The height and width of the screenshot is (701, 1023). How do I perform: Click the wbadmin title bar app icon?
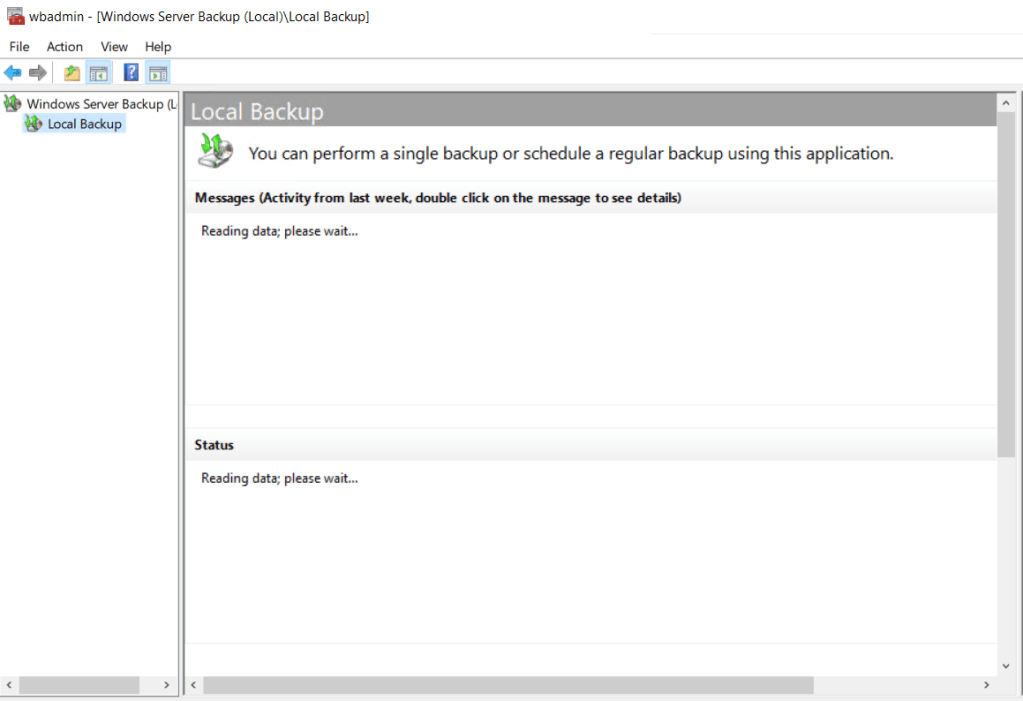[15, 16]
